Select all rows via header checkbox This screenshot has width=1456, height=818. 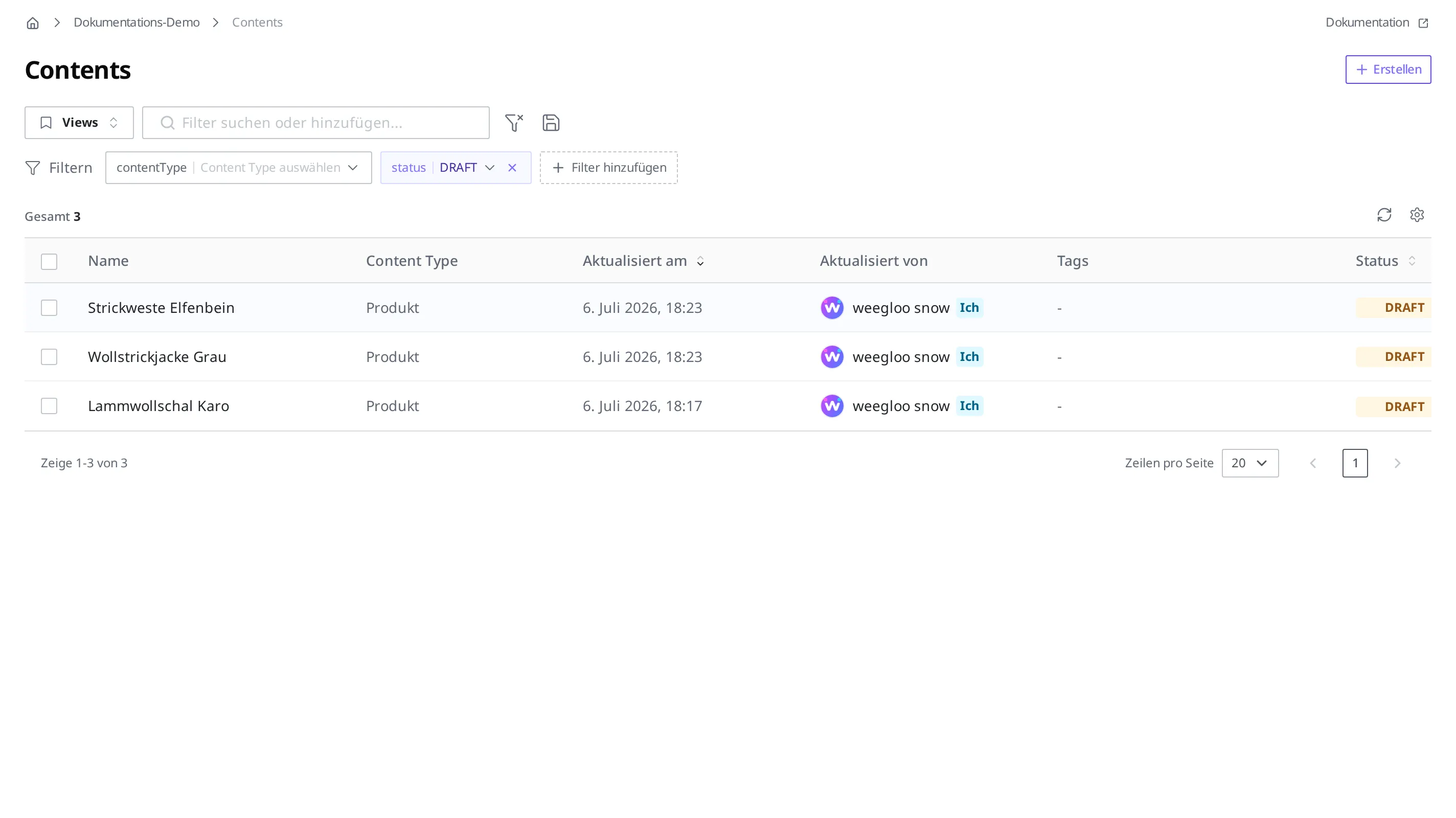(x=49, y=261)
